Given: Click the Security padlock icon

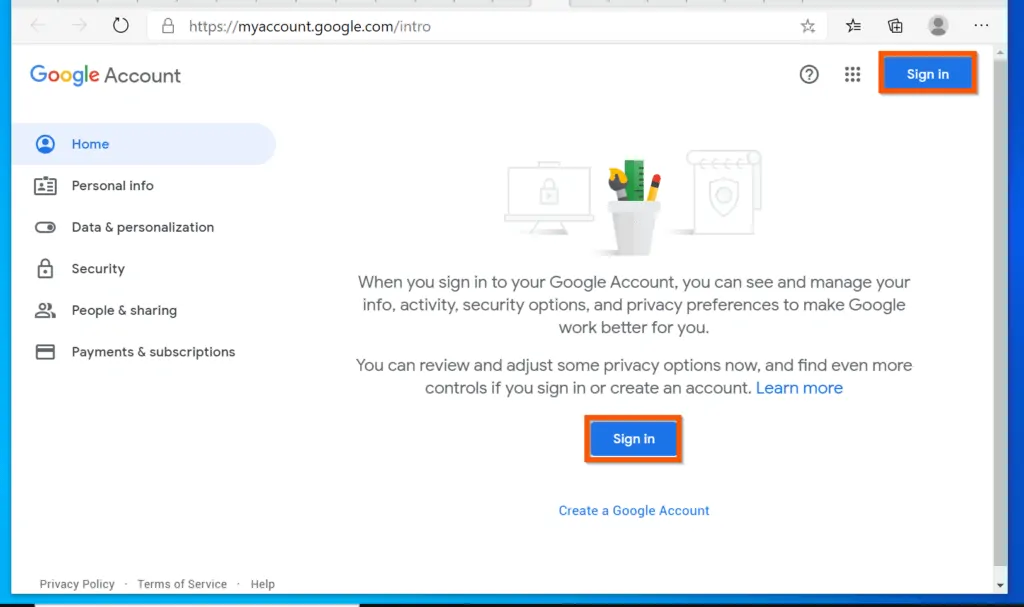Looking at the screenshot, I should (45, 268).
